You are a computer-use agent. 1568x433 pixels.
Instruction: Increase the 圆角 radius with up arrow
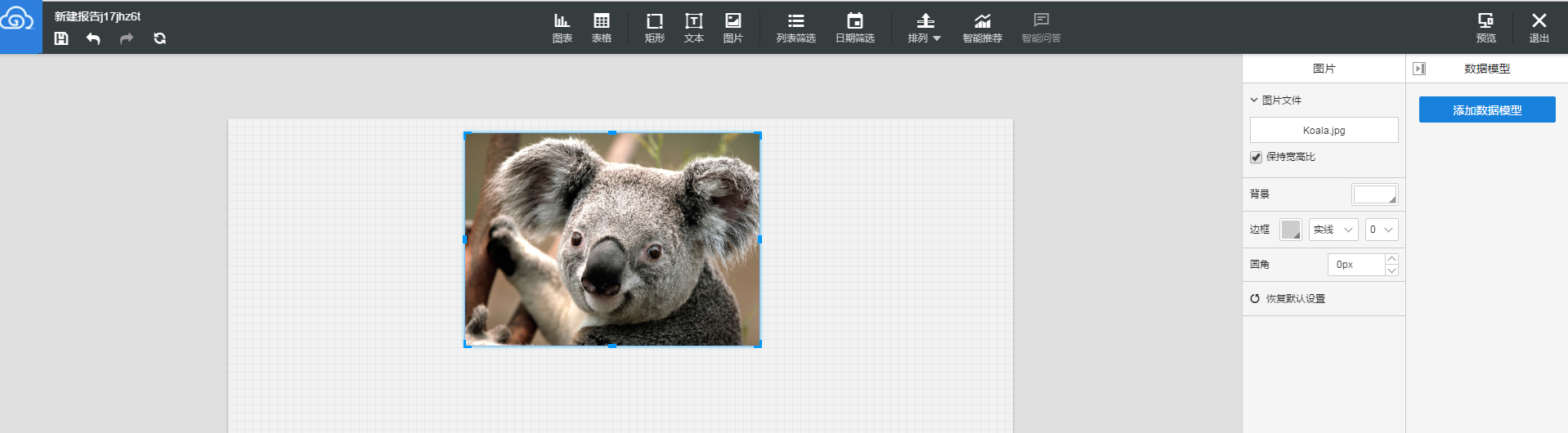point(1392,259)
